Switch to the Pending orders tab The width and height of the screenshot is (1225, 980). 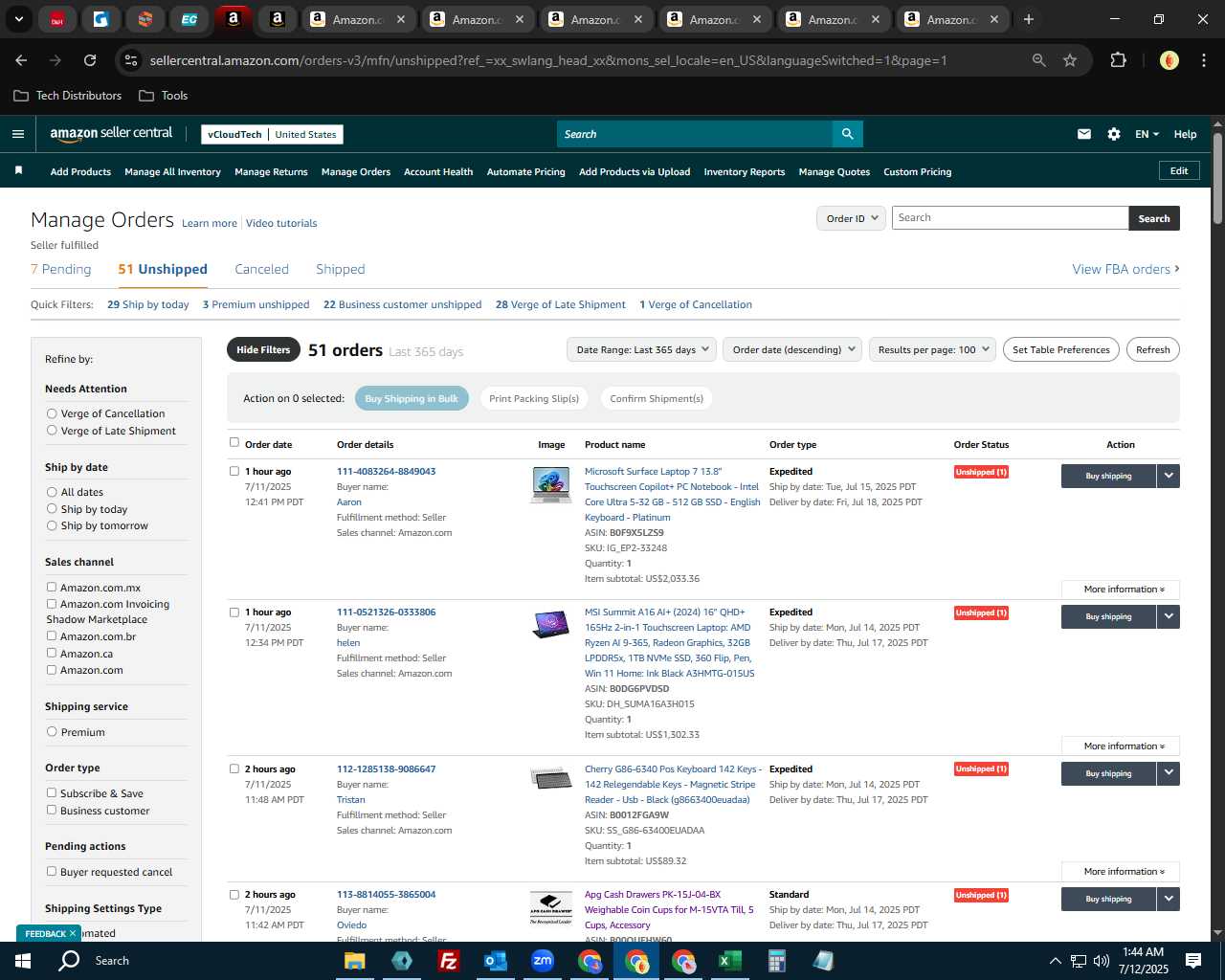[61, 269]
